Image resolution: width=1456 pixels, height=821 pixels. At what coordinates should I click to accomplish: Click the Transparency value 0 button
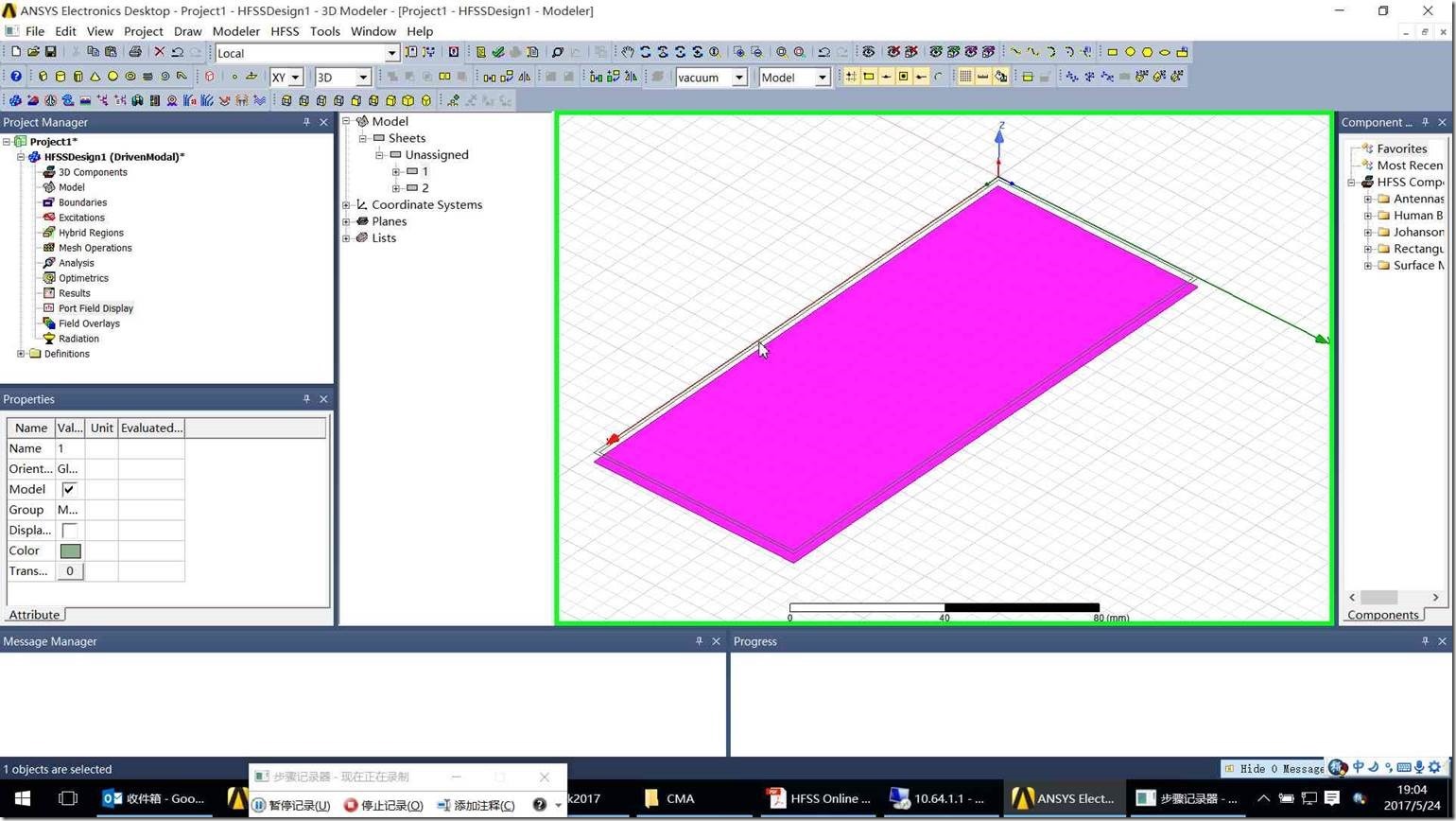[x=69, y=571]
